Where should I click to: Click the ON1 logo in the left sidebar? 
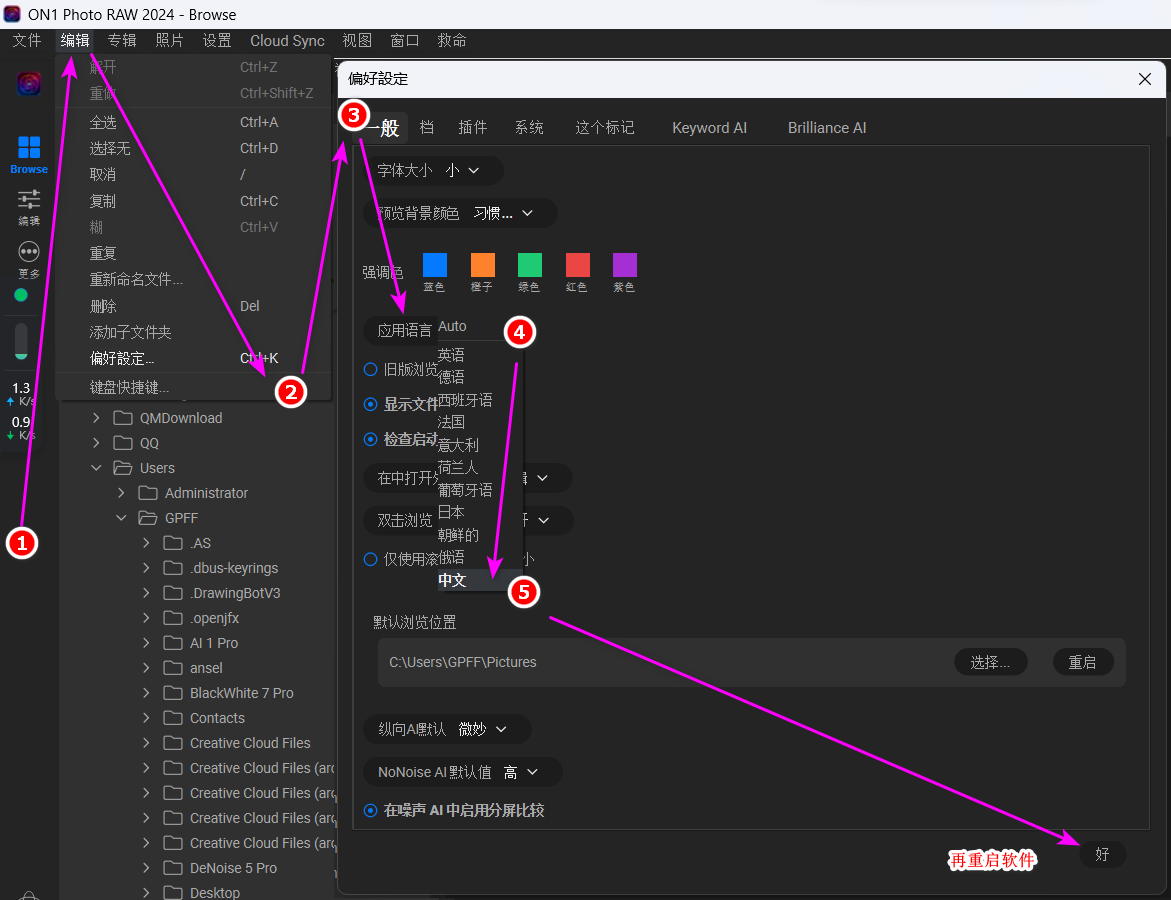coord(28,83)
